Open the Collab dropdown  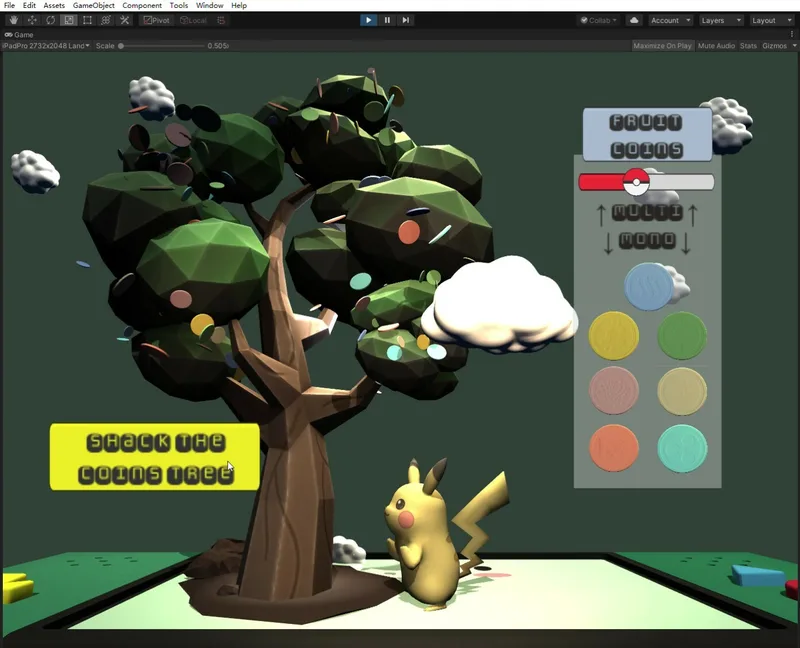coord(599,20)
